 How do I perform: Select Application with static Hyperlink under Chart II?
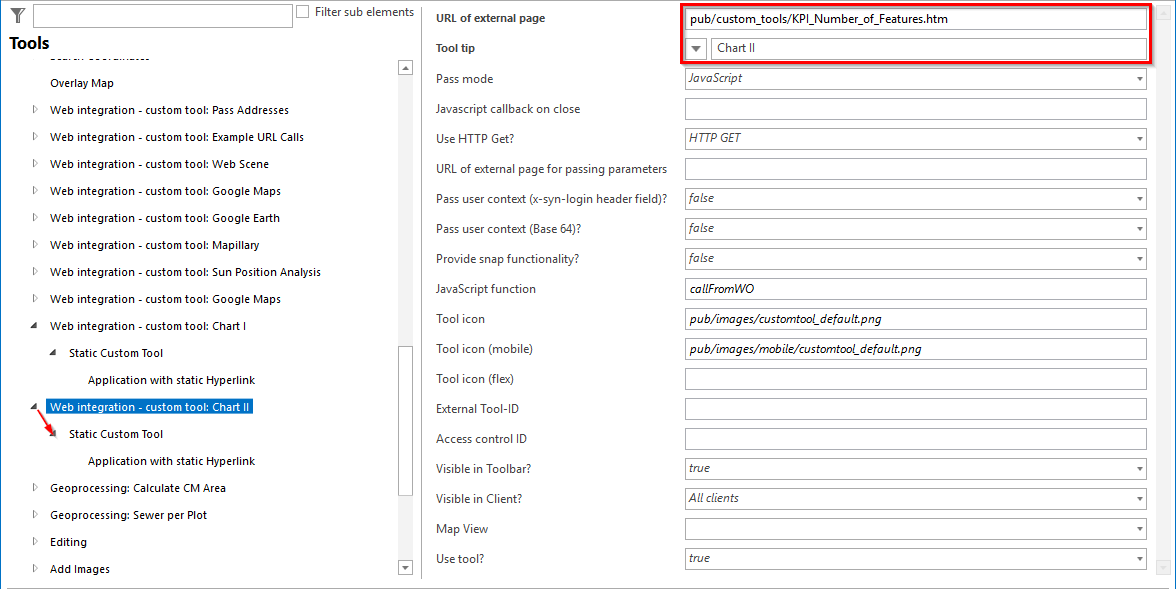point(170,461)
